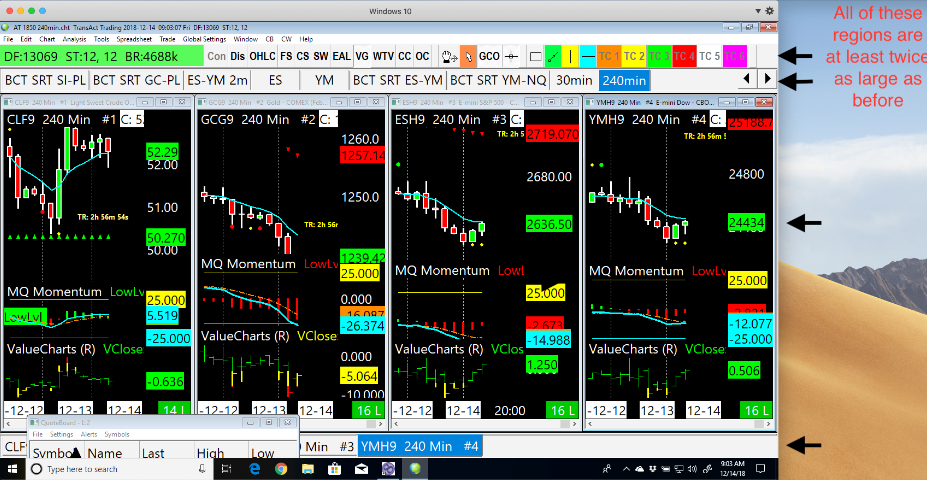Toggle the Con connection button
This screenshot has height=480, width=927.
pos(217,57)
